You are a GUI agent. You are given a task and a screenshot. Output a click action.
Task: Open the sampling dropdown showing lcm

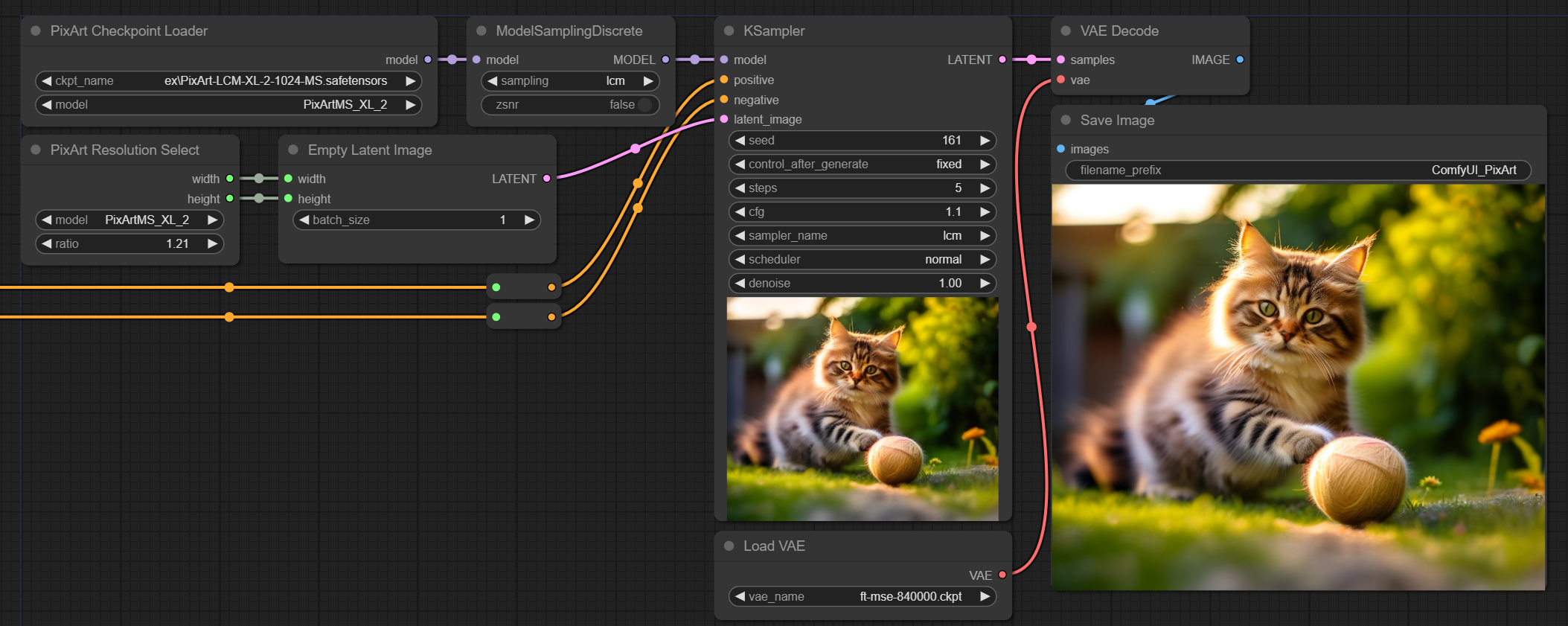click(x=570, y=81)
